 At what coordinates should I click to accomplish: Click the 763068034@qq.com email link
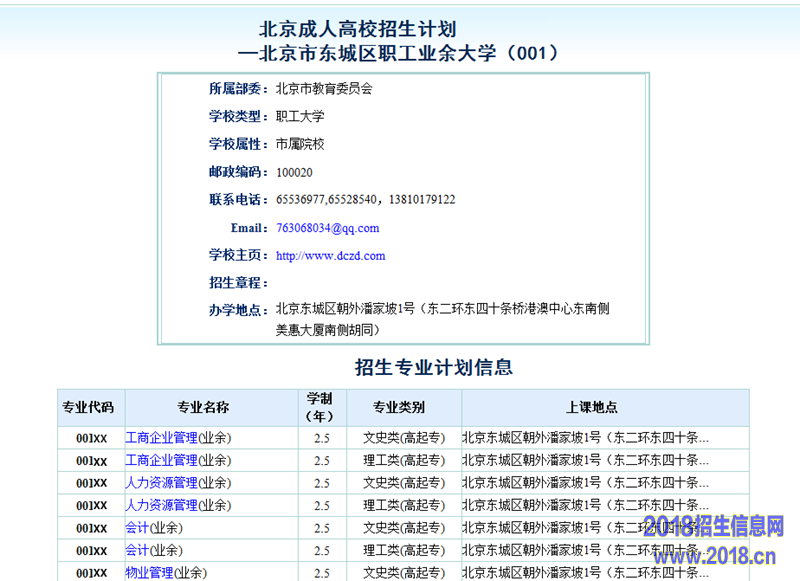pos(327,228)
